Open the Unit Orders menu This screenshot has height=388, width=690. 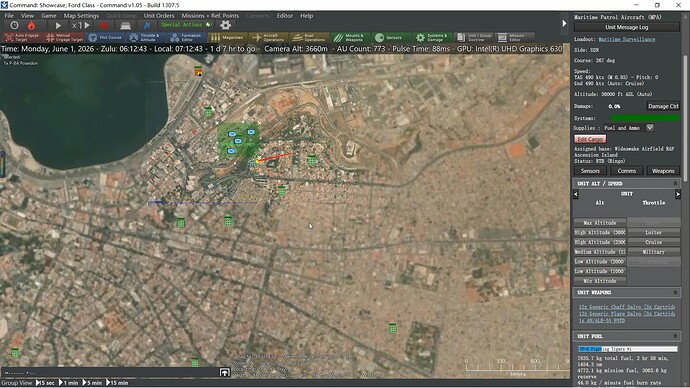click(159, 15)
